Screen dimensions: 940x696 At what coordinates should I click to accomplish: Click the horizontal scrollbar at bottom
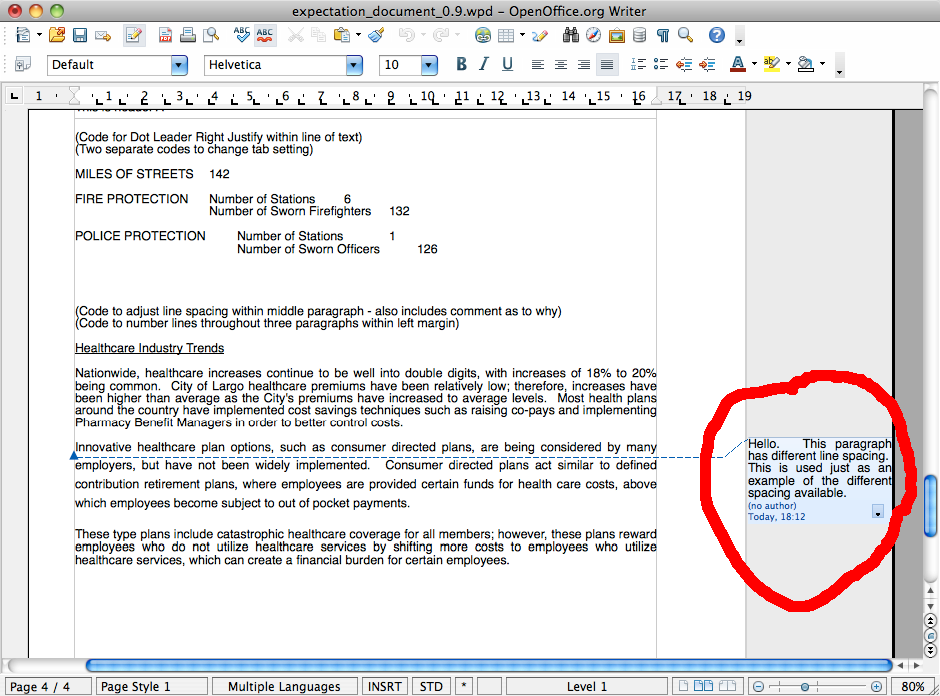[x=488, y=665]
